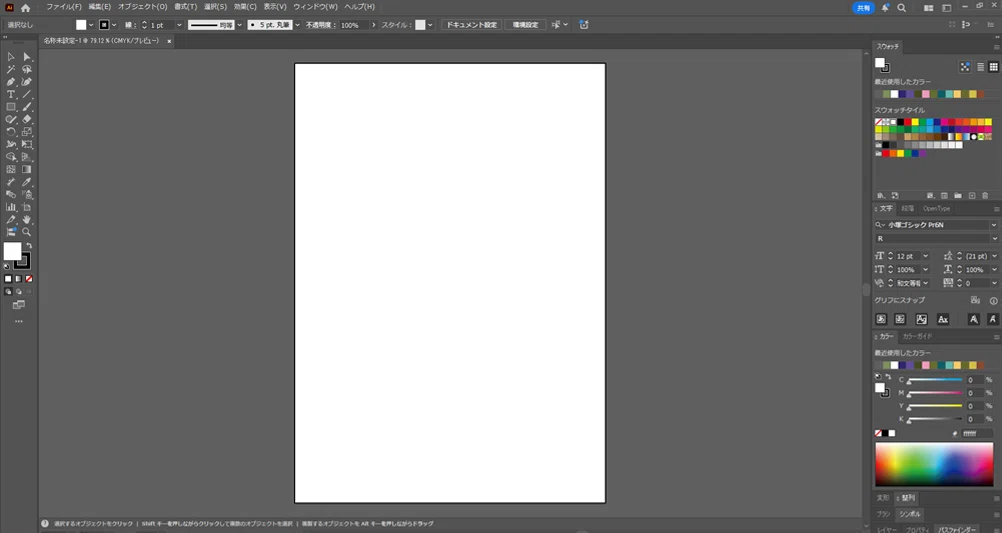The width and height of the screenshot is (1002, 533).
Task: Select the Magic Wand tool
Action: click(11, 69)
